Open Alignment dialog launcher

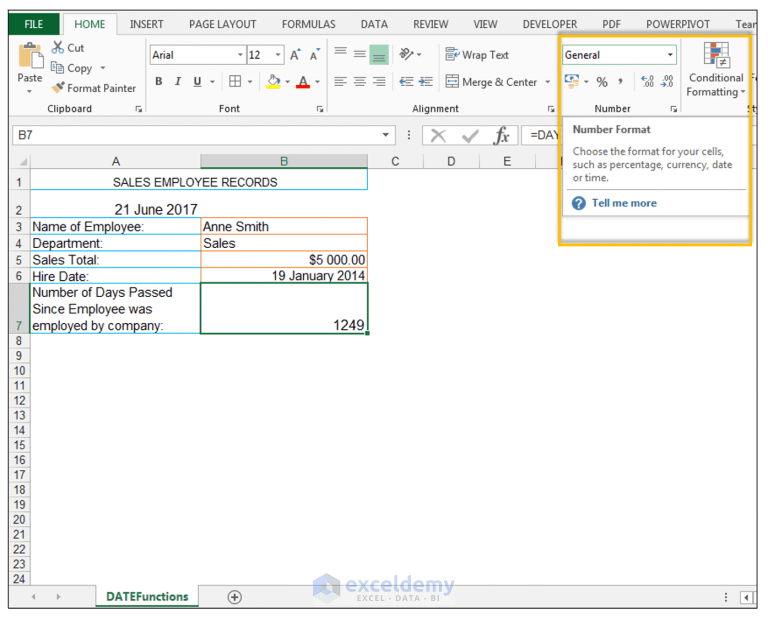coord(551,109)
